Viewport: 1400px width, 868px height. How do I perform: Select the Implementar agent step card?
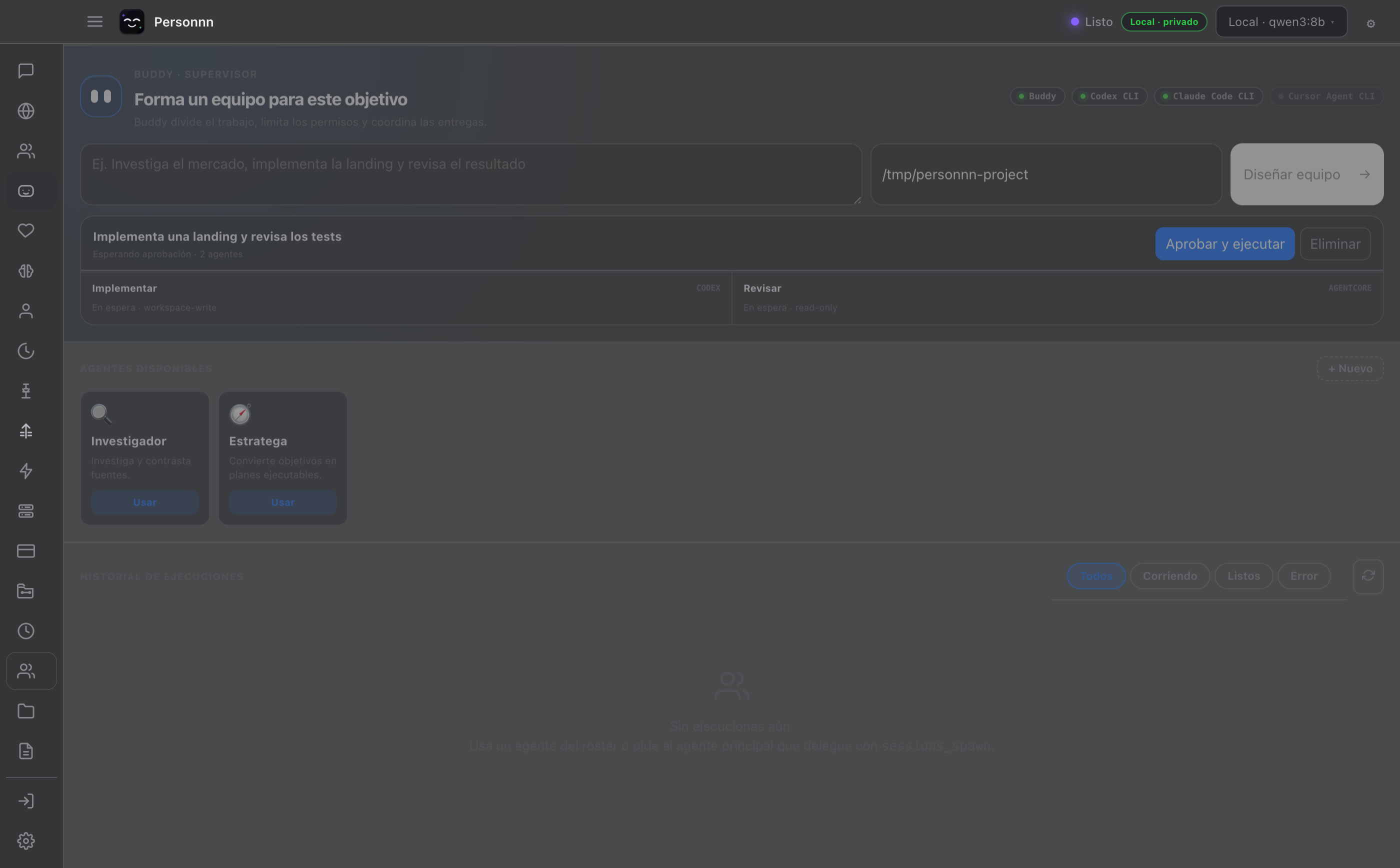point(406,297)
